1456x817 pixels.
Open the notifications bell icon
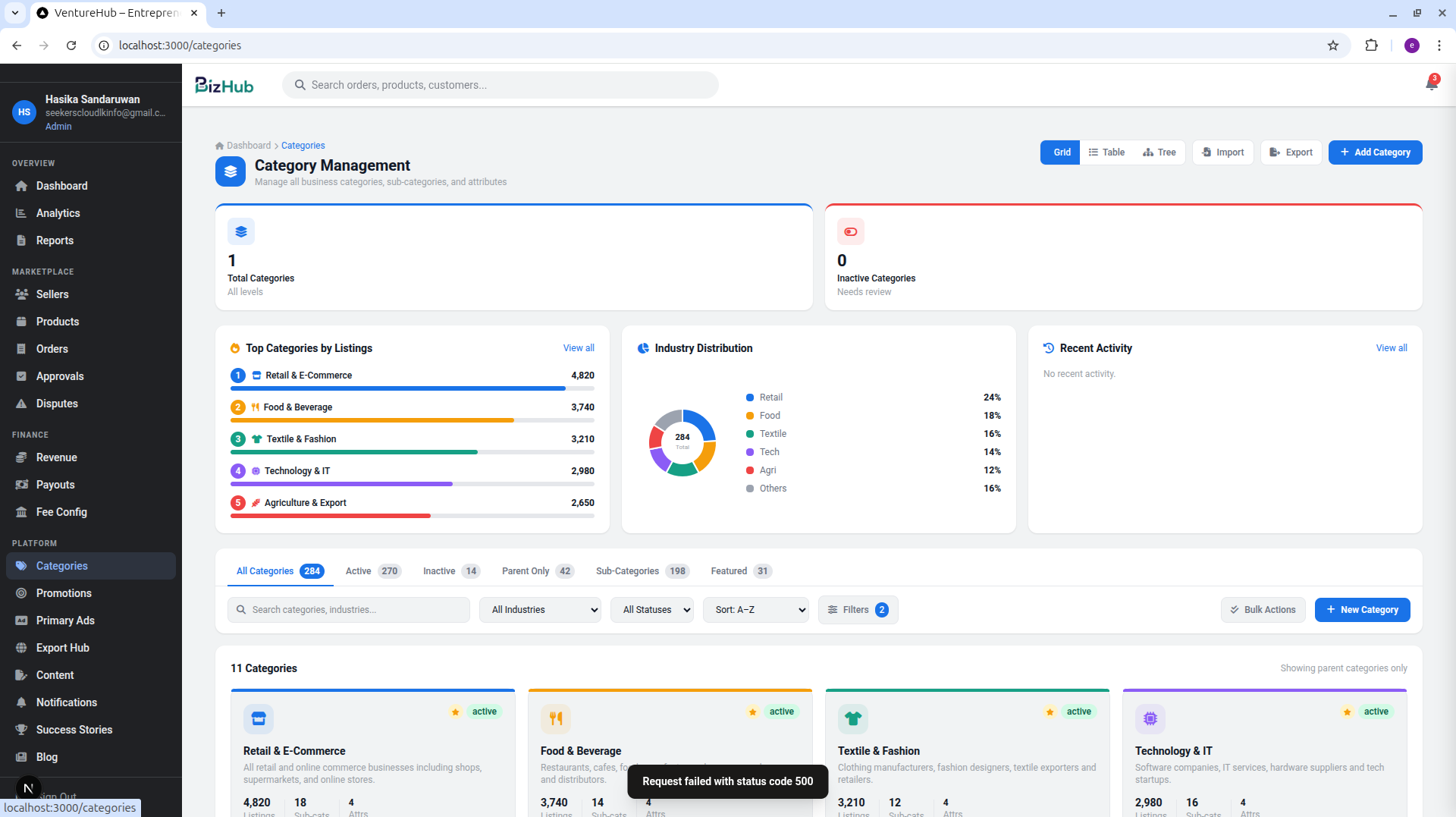click(x=1431, y=84)
